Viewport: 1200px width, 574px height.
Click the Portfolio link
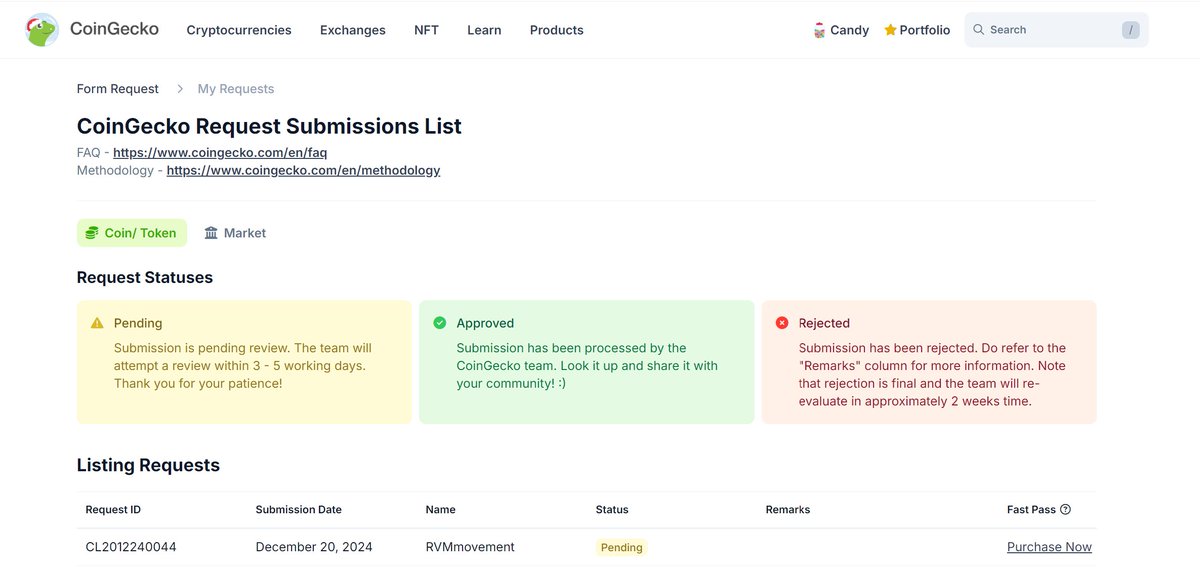point(925,30)
